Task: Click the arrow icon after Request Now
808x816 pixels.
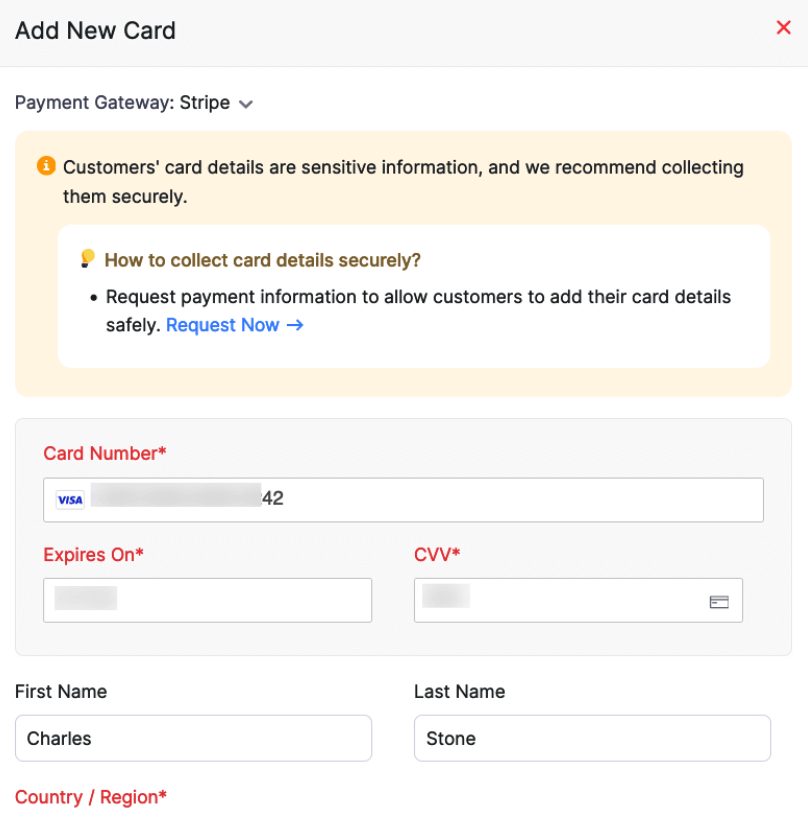Action: pos(298,325)
